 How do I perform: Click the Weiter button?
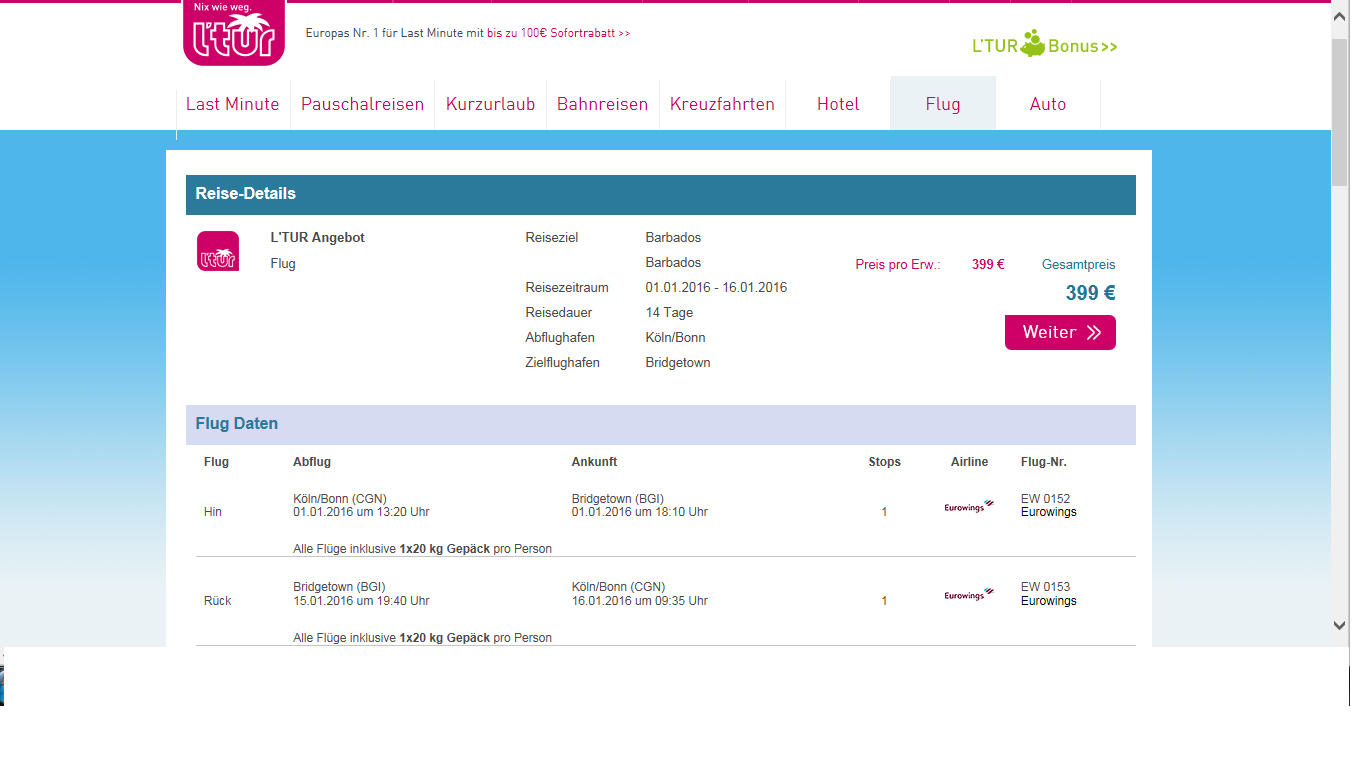pos(1060,332)
